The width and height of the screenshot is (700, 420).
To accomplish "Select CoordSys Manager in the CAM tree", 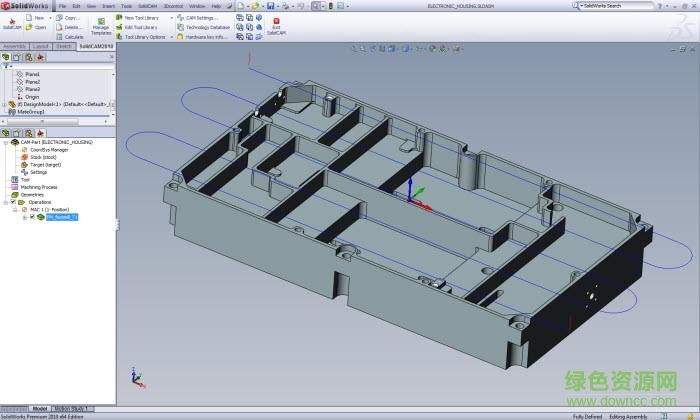I will [x=48, y=150].
